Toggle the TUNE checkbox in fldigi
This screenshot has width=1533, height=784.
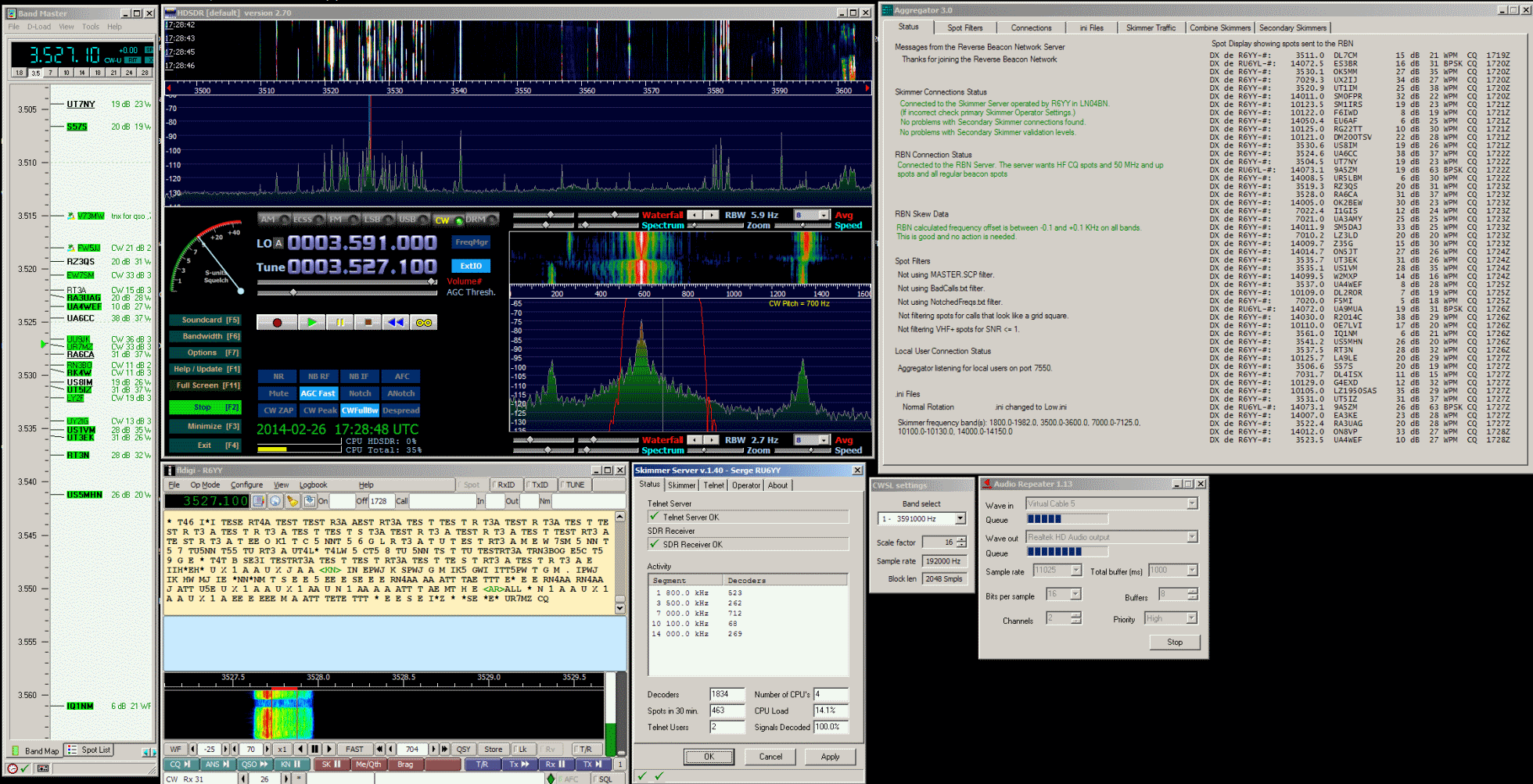click(573, 485)
